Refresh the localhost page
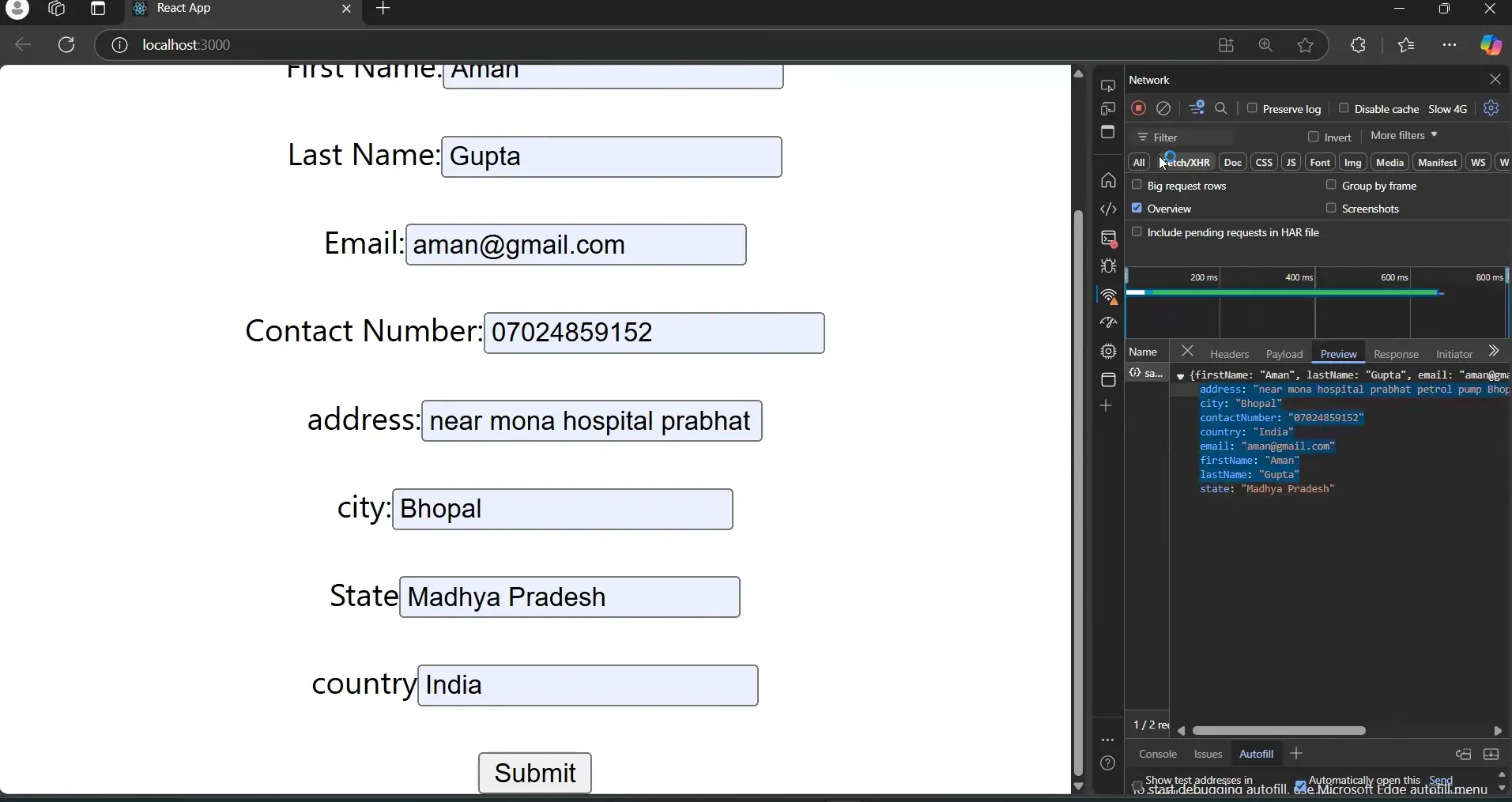The width and height of the screenshot is (1512, 802). 67,45
